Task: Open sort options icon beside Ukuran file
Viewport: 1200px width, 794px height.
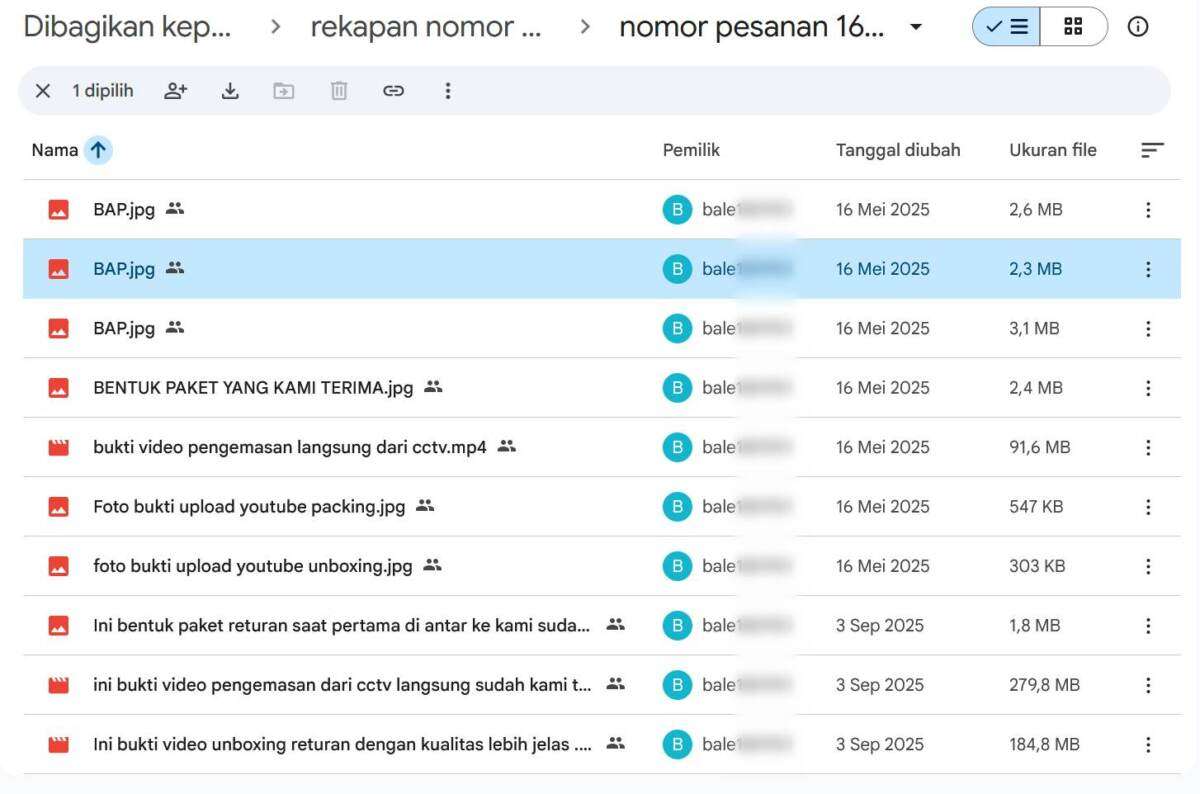Action: click(x=1152, y=150)
